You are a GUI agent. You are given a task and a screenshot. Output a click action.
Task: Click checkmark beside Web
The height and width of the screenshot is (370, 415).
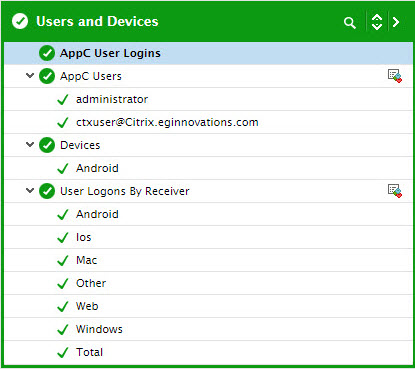tap(63, 306)
